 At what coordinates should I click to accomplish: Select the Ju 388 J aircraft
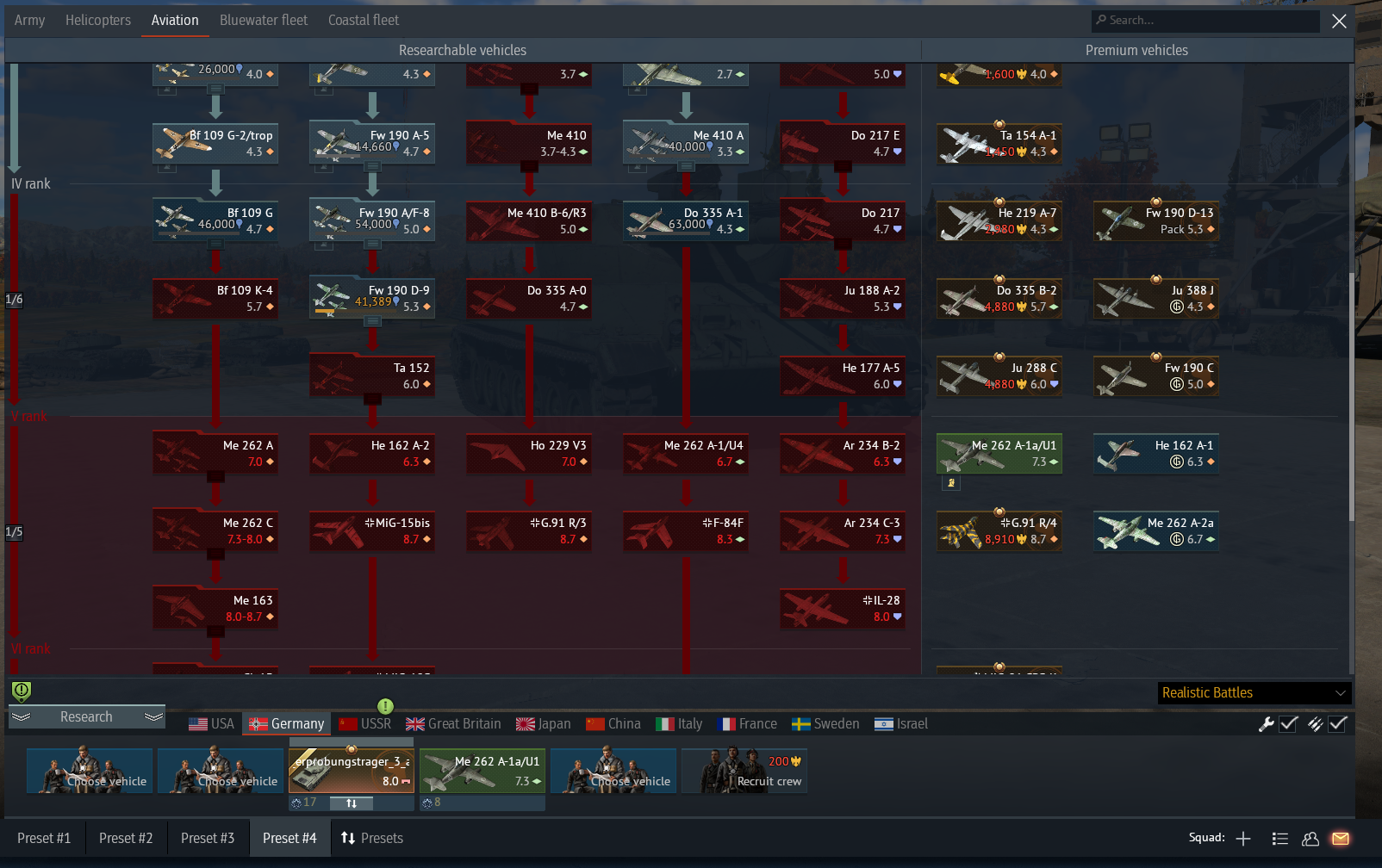coord(1156,298)
